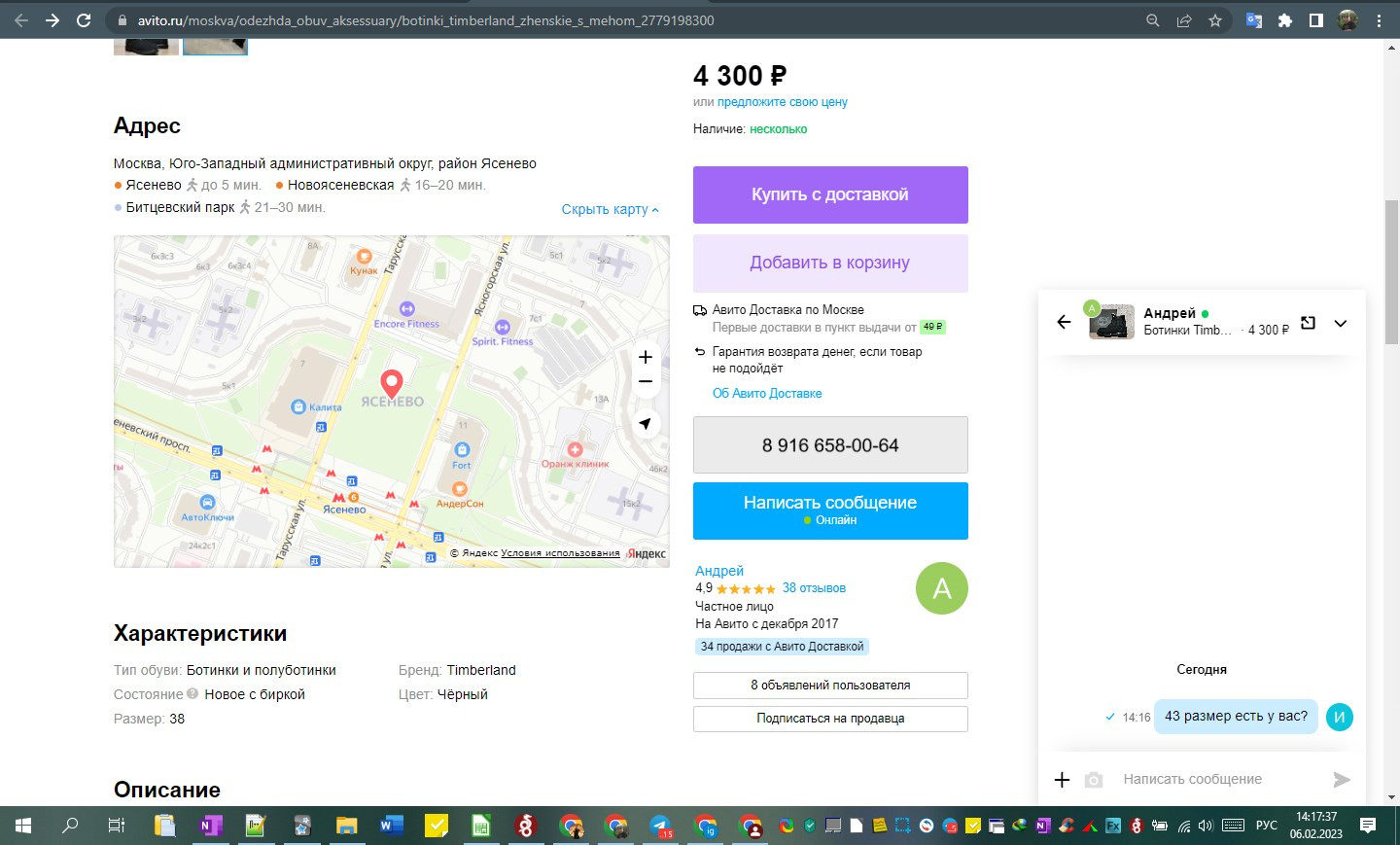Screen dimensions: 1400x845
Task: Open seller profile link 'Андрей'
Action: [x=719, y=571]
